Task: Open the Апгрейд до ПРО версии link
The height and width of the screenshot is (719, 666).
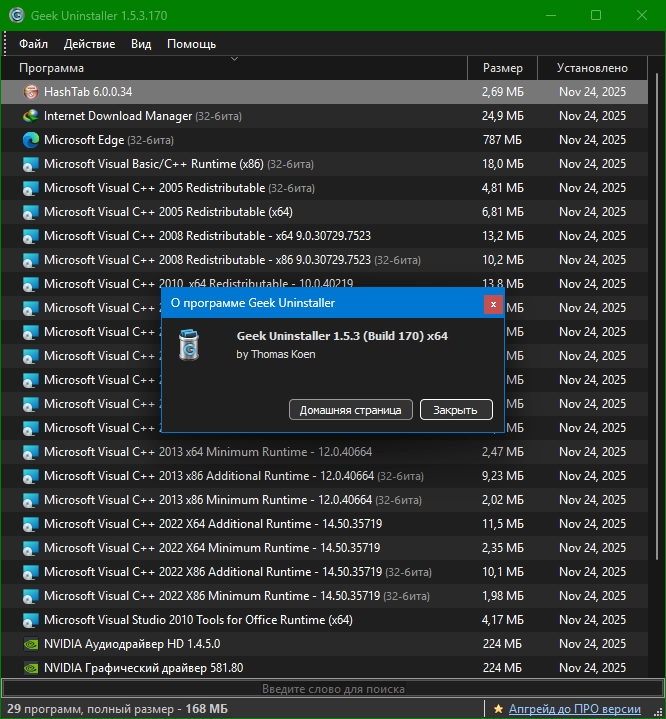Action: tap(575, 709)
